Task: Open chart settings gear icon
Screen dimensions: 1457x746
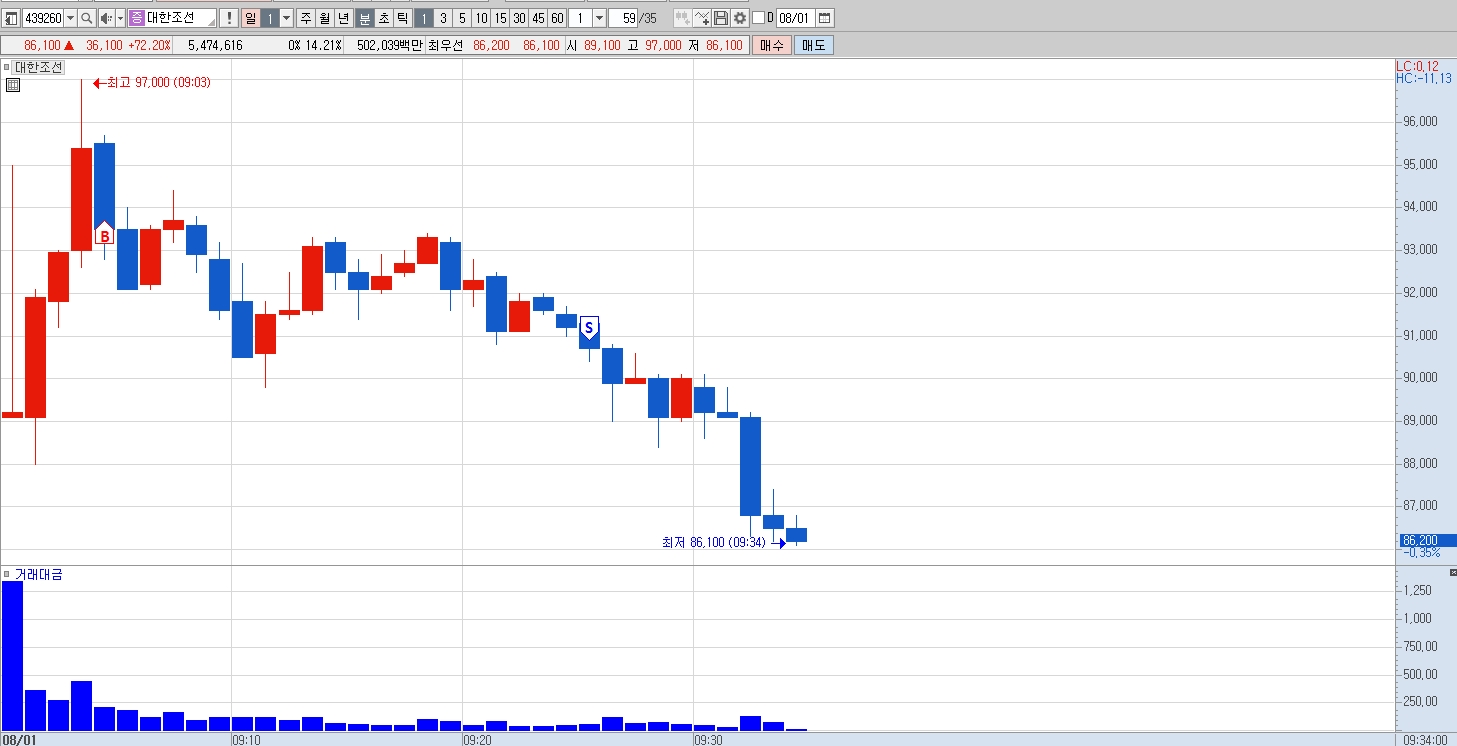Action: [x=739, y=18]
